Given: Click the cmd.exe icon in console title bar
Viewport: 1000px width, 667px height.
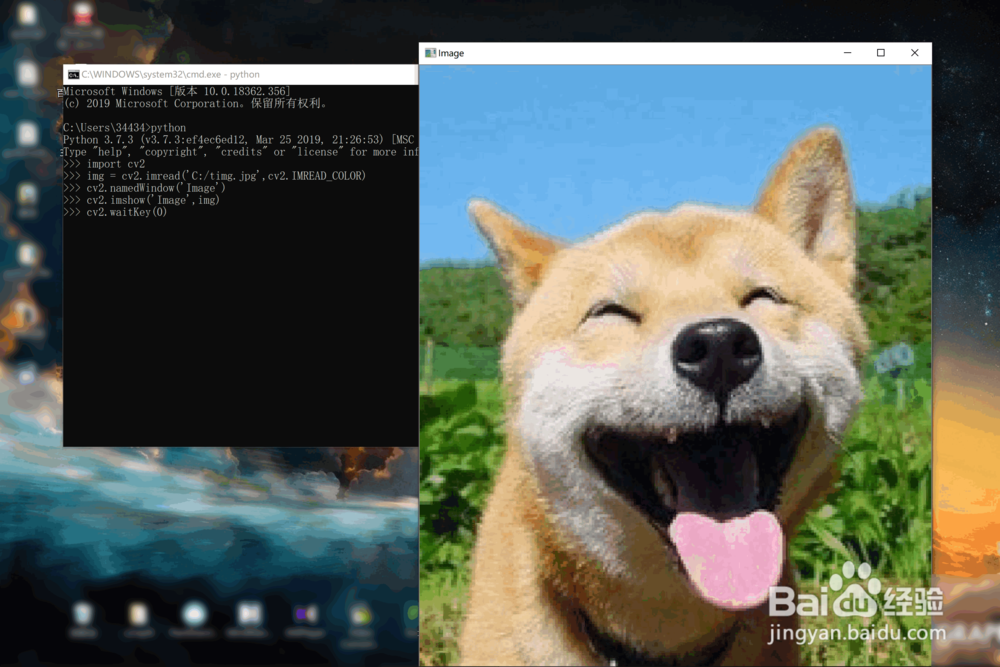Looking at the screenshot, I should (x=73, y=75).
